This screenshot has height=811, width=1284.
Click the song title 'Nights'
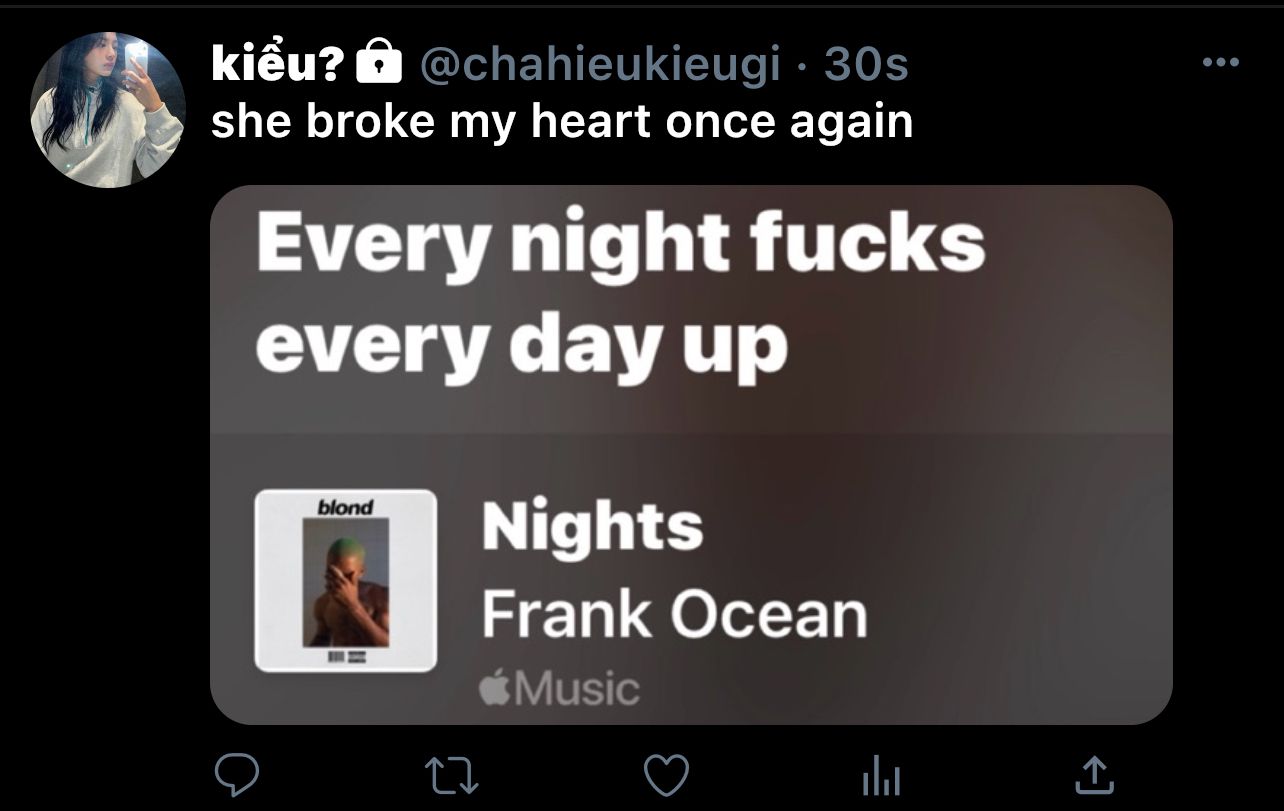coord(592,527)
